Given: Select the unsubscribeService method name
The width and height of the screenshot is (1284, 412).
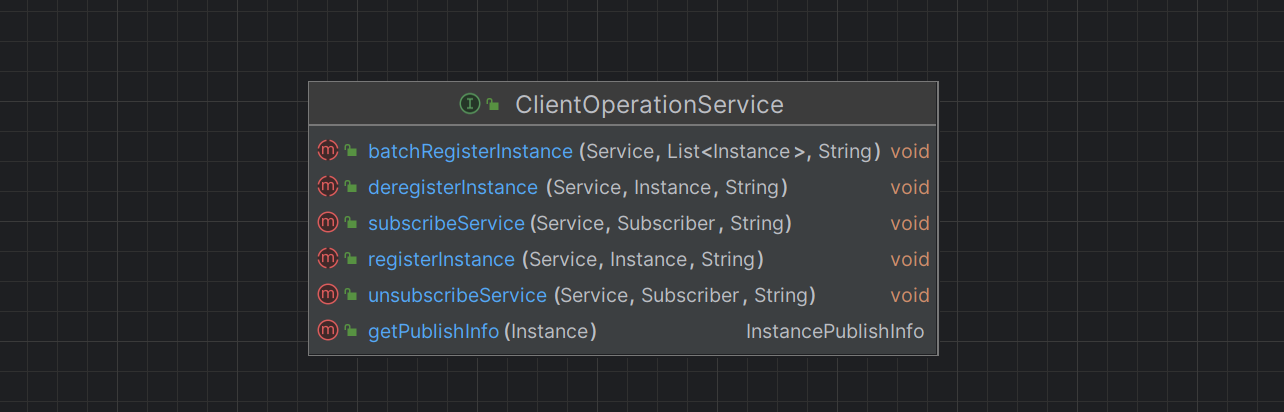Looking at the screenshot, I should pyautogui.click(x=457, y=295).
